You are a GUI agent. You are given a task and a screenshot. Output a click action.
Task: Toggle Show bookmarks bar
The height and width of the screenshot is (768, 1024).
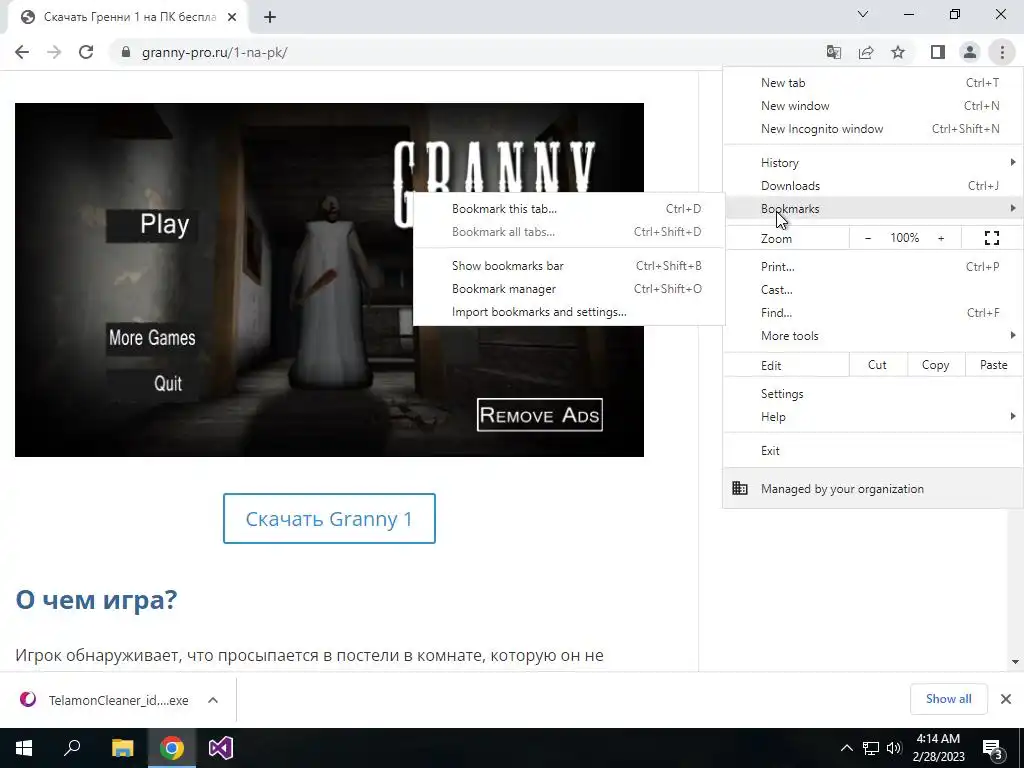[569, 266]
